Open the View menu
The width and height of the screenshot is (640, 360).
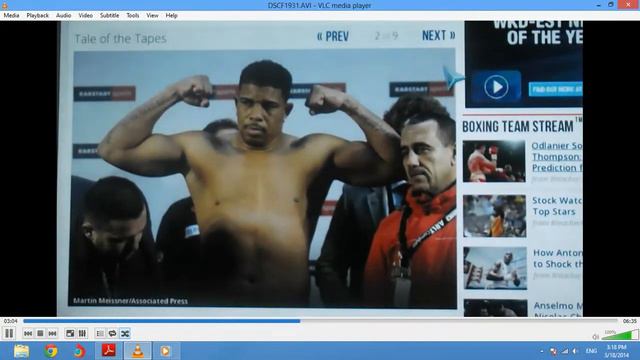click(152, 16)
